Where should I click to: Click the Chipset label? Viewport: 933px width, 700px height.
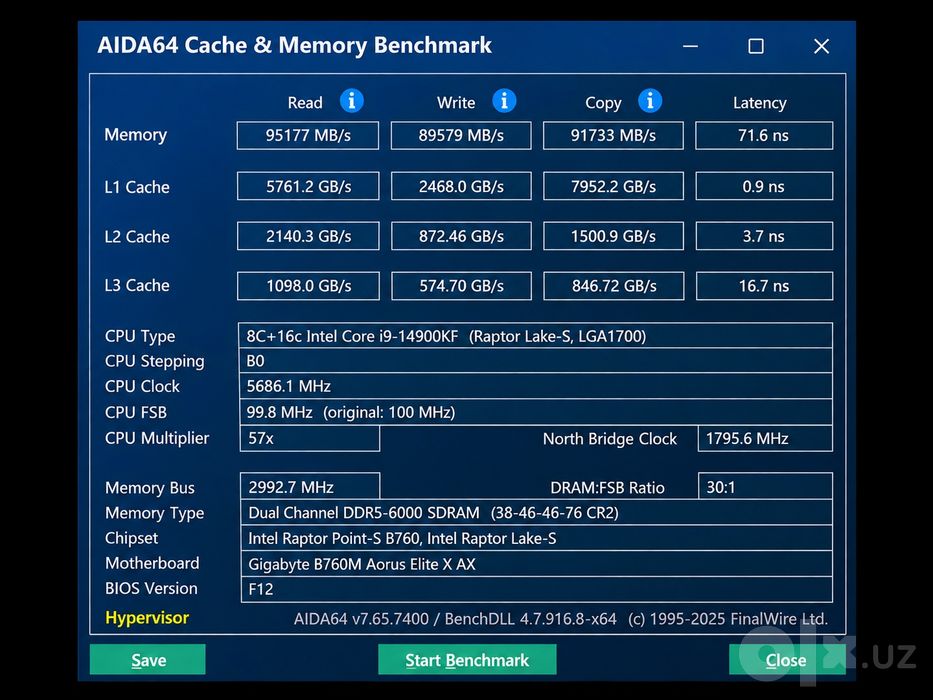(132, 538)
